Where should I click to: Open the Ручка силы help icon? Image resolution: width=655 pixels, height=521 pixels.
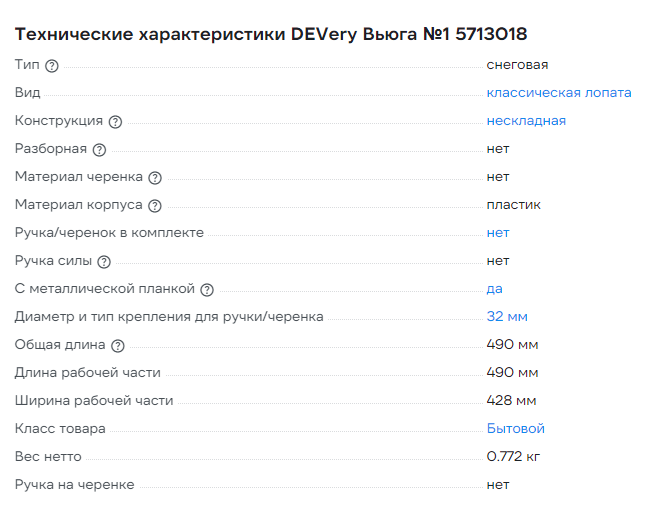coord(104,261)
